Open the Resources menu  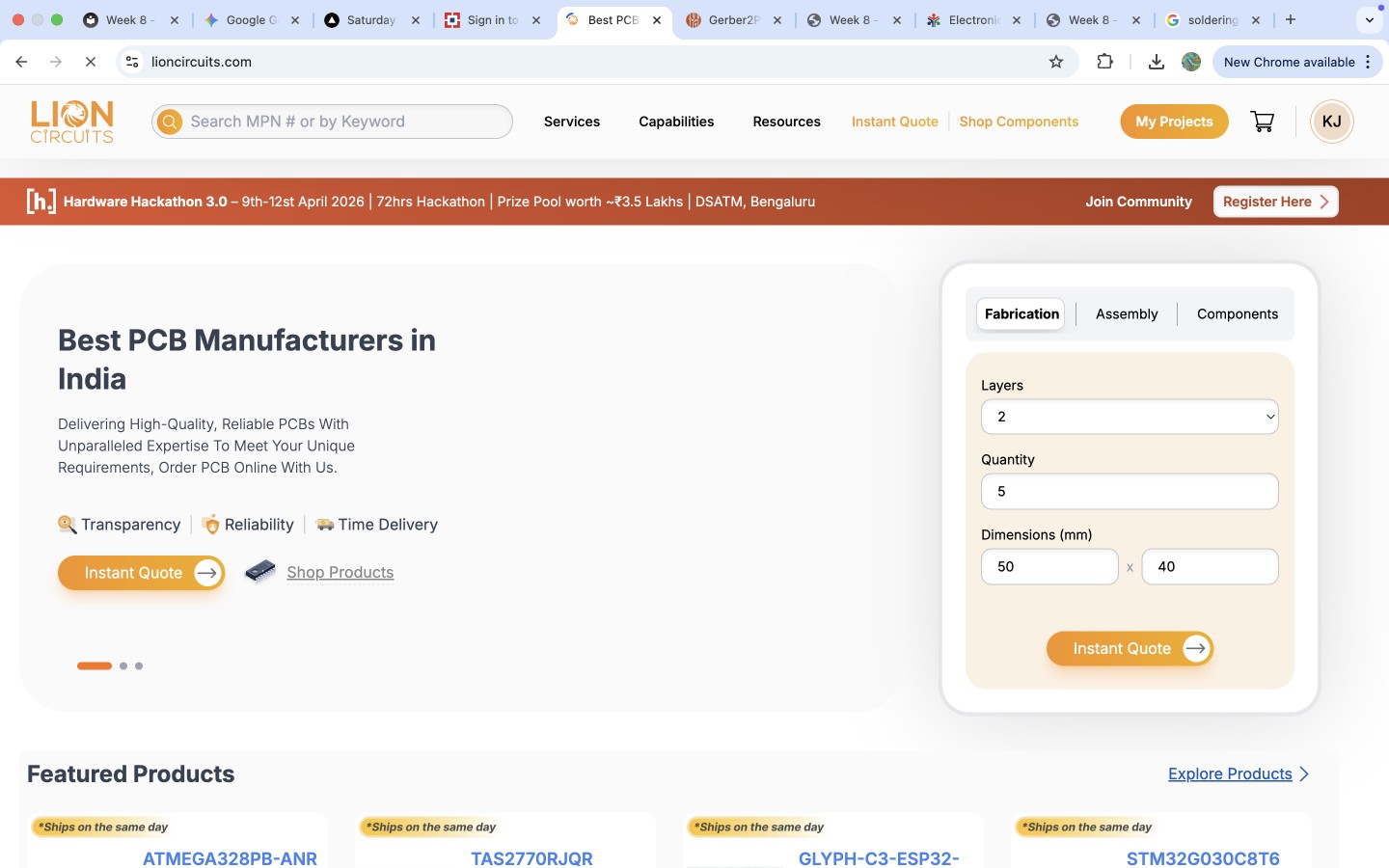coord(787,122)
